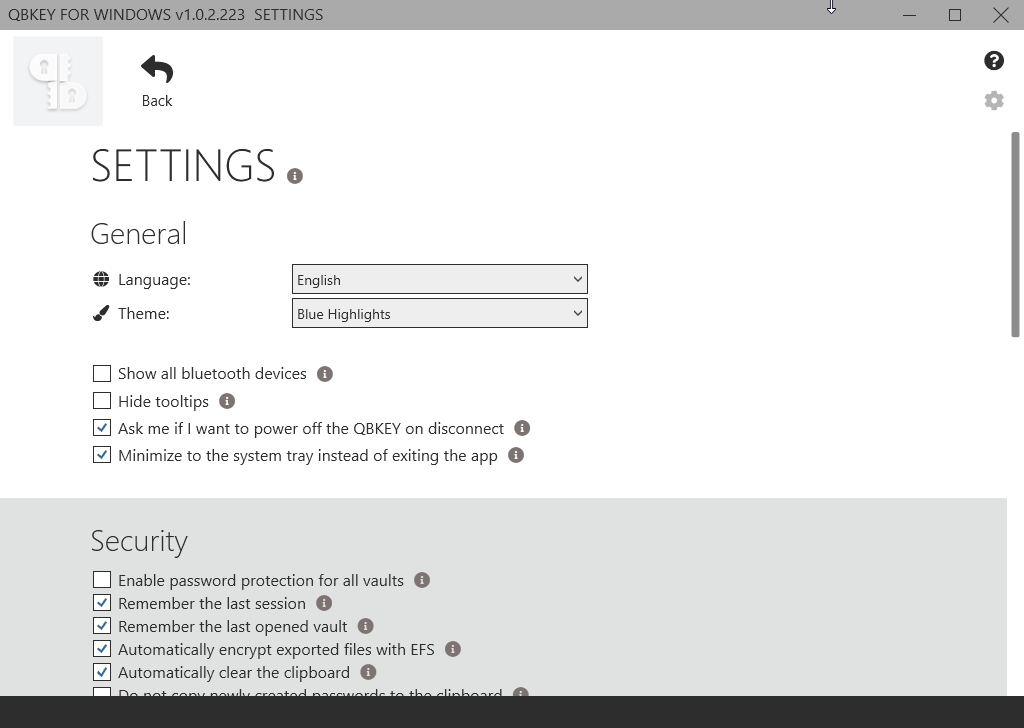Show info for Enable password protection

(x=422, y=580)
